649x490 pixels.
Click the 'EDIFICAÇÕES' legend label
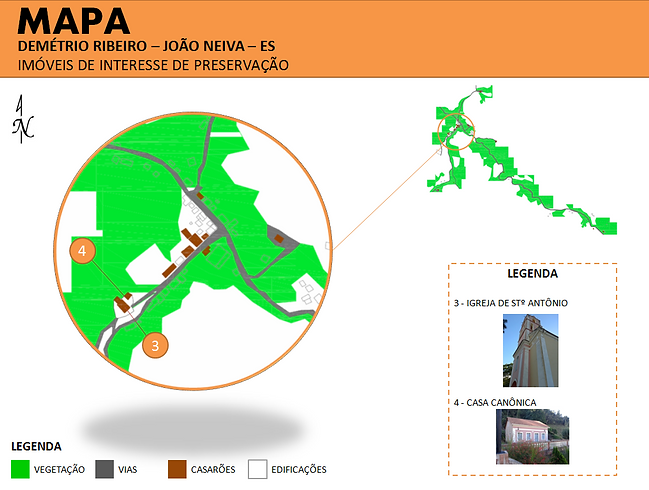pos(299,470)
